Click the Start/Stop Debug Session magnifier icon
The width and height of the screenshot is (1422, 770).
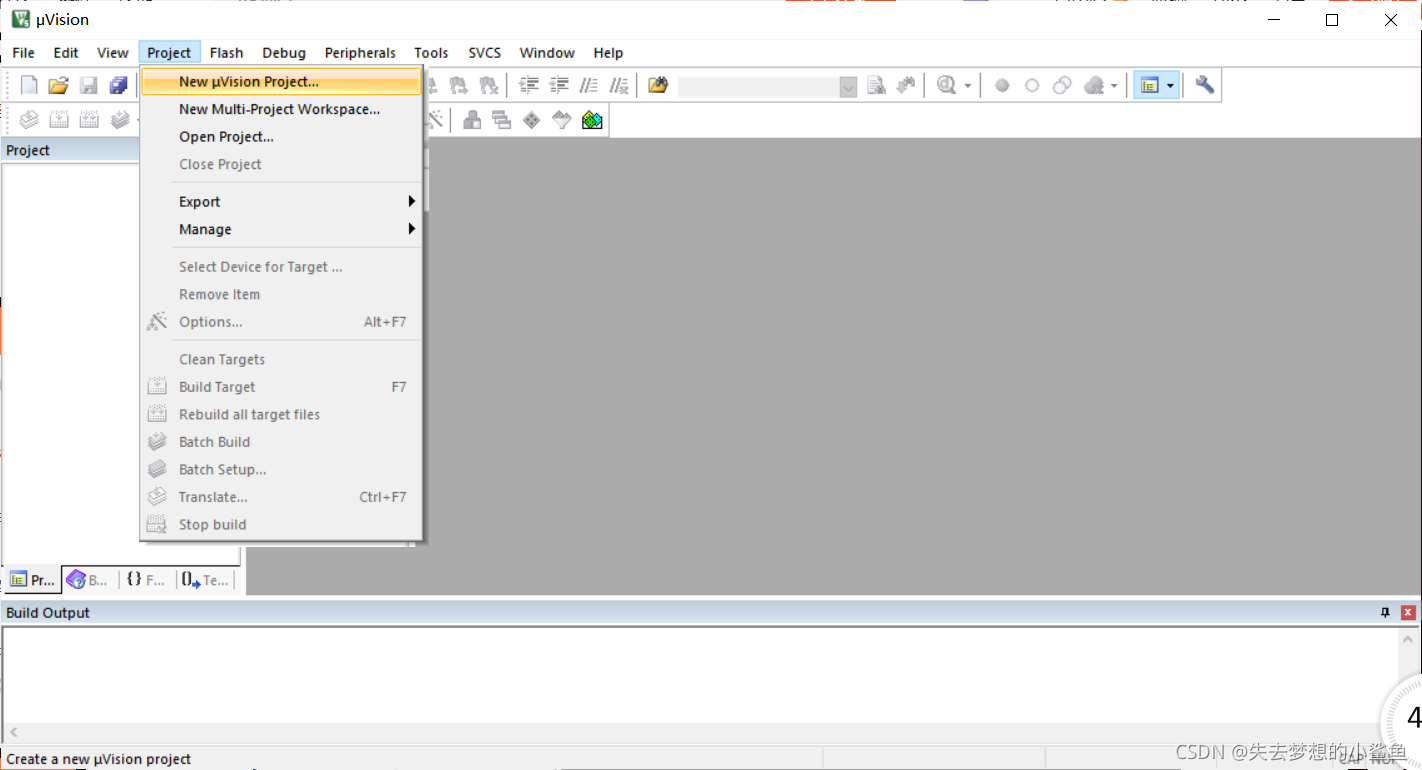[x=946, y=86]
